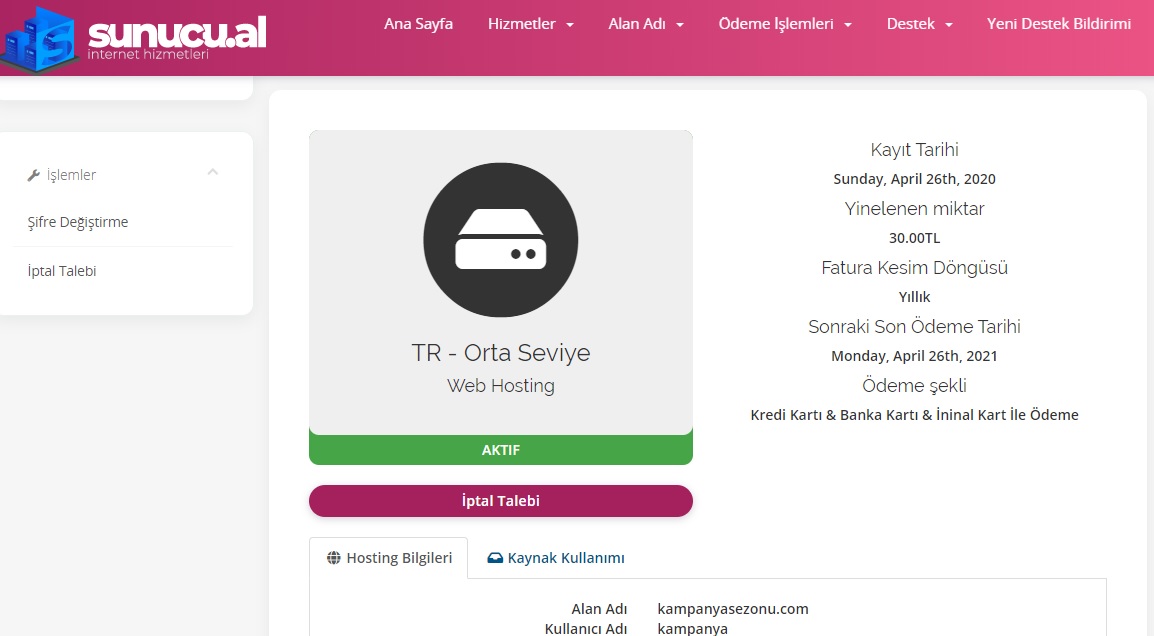Click the hosting server disk icon
The image size is (1154, 636).
tap(500, 240)
